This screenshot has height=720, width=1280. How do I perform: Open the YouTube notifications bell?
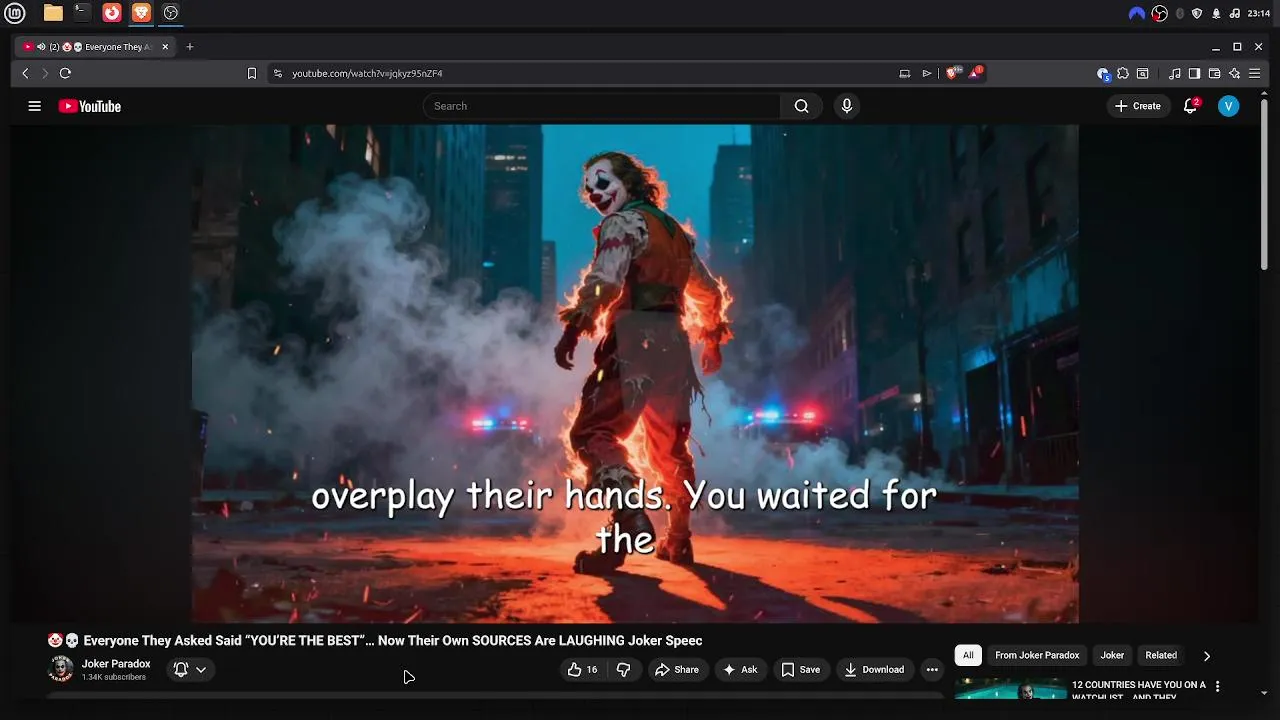1190,106
